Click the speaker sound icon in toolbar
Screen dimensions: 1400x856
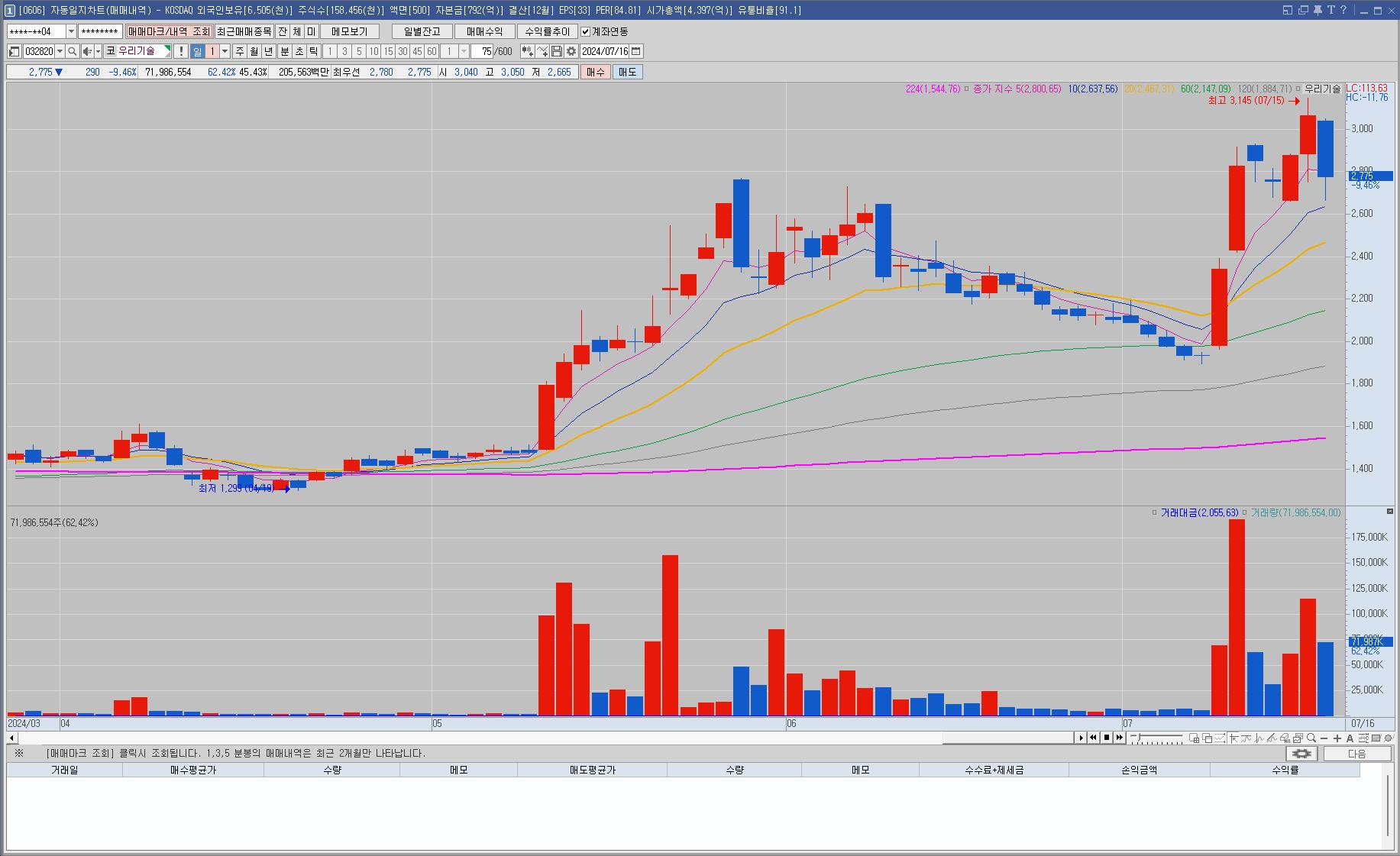point(87,51)
